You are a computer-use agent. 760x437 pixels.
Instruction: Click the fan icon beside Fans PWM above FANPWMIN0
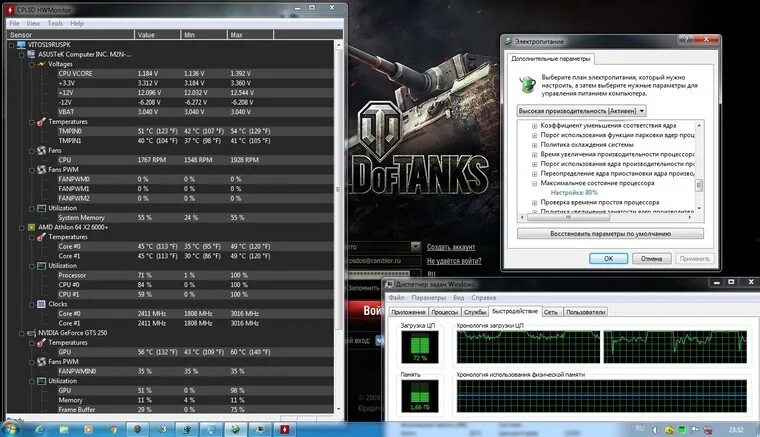[41, 361]
